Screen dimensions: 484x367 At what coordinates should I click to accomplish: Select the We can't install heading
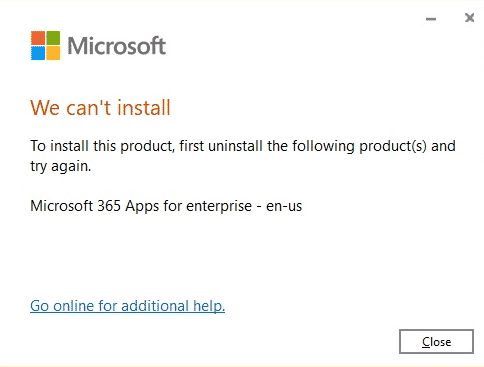point(100,108)
